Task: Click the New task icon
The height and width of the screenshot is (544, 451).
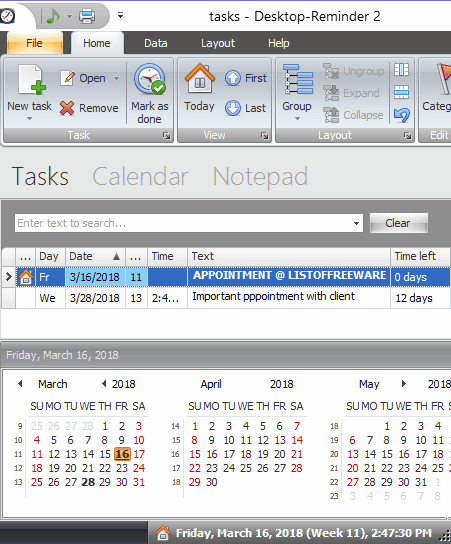Action: click(x=31, y=80)
